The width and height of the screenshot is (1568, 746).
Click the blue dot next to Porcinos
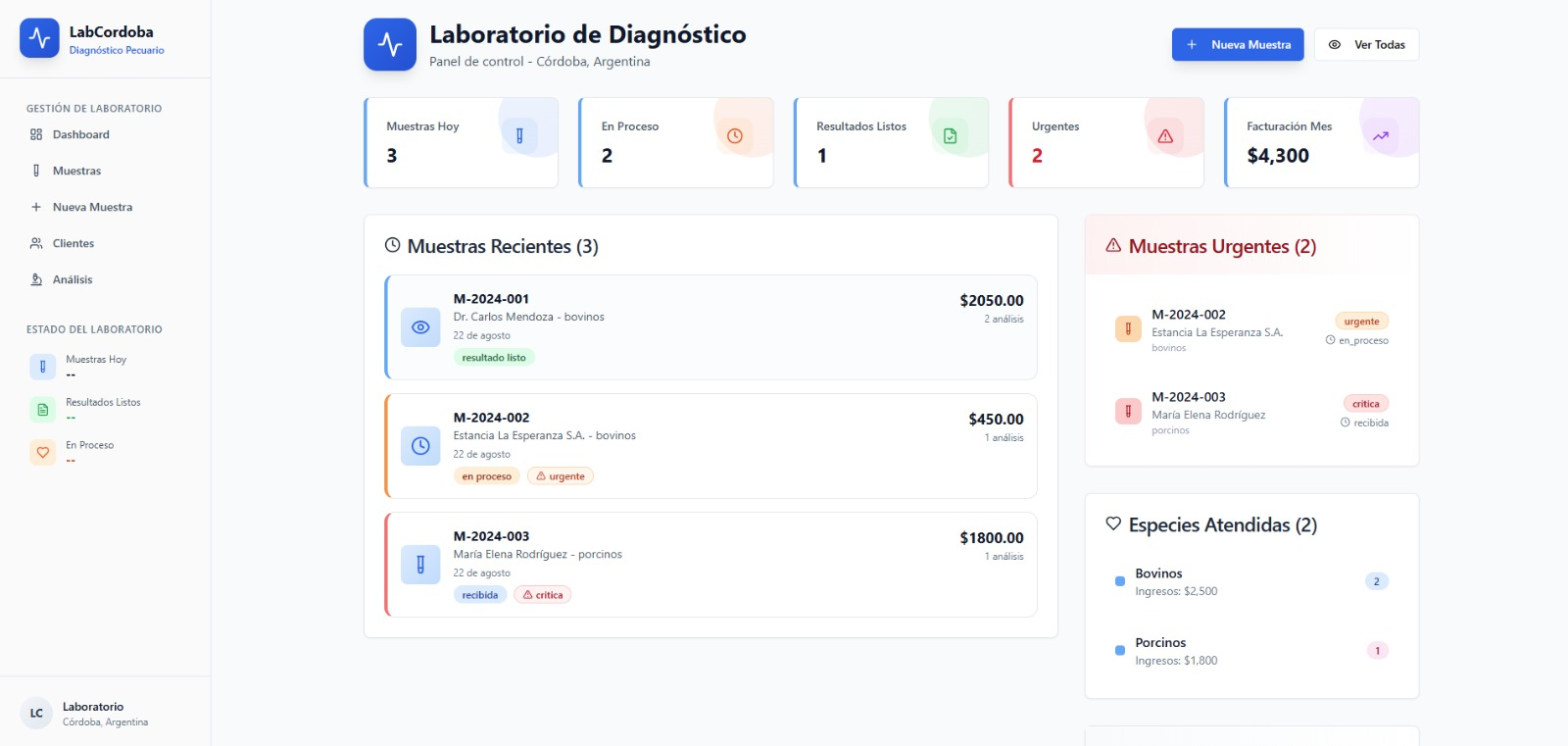[x=1120, y=650]
